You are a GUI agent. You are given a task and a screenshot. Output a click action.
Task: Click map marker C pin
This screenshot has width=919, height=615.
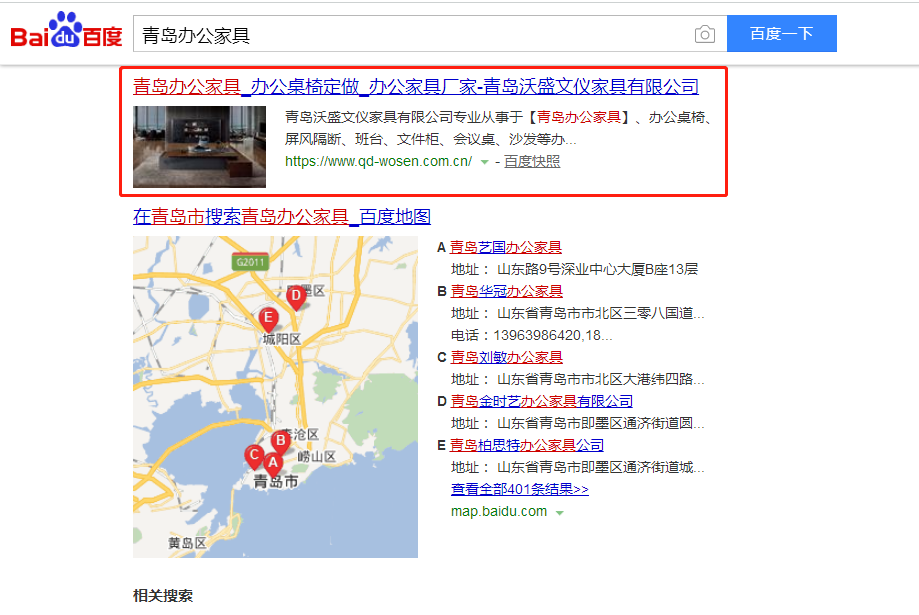pyautogui.click(x=254, y=456)
